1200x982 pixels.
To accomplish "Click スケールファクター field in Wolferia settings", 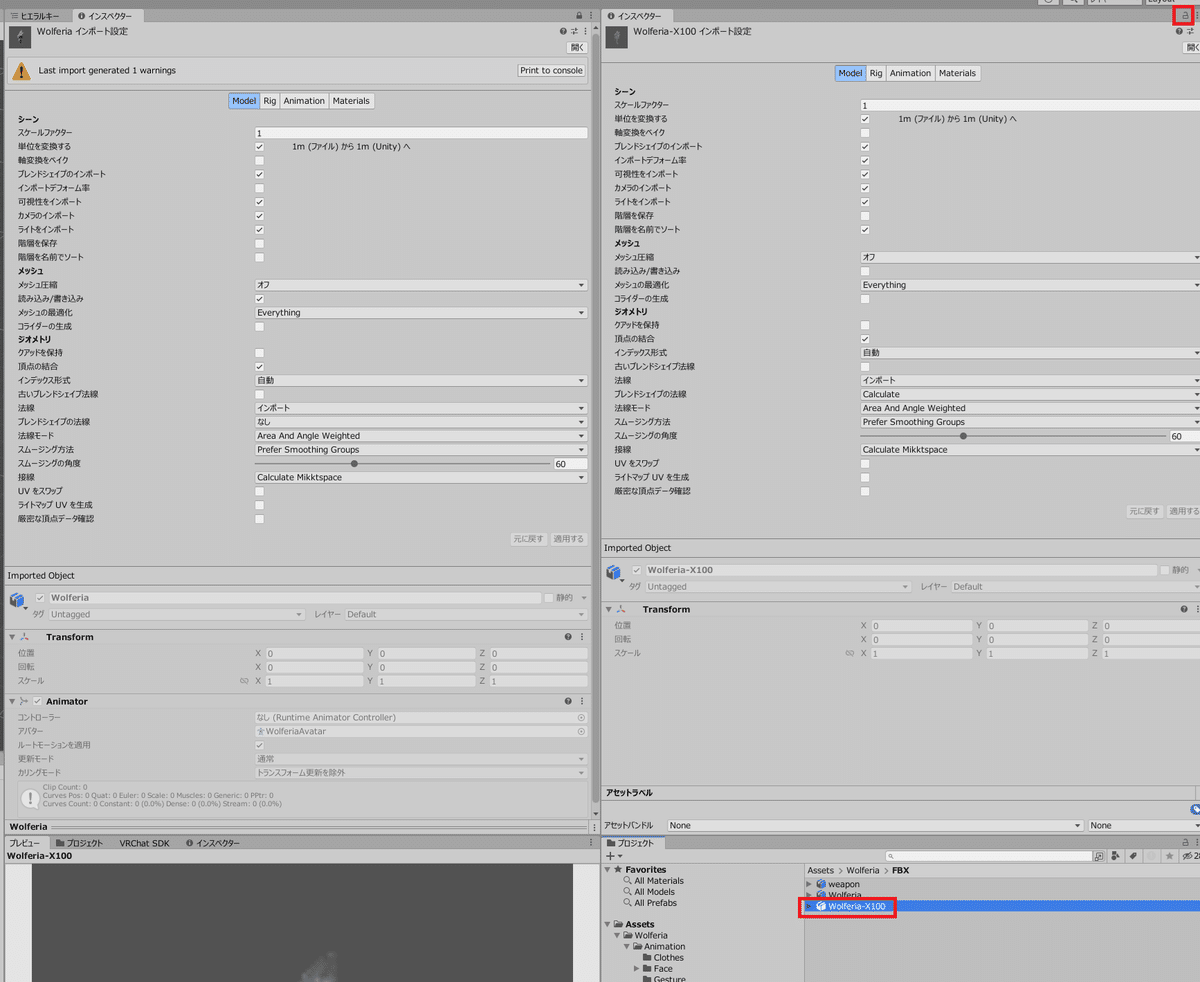I will click(421, 133).
